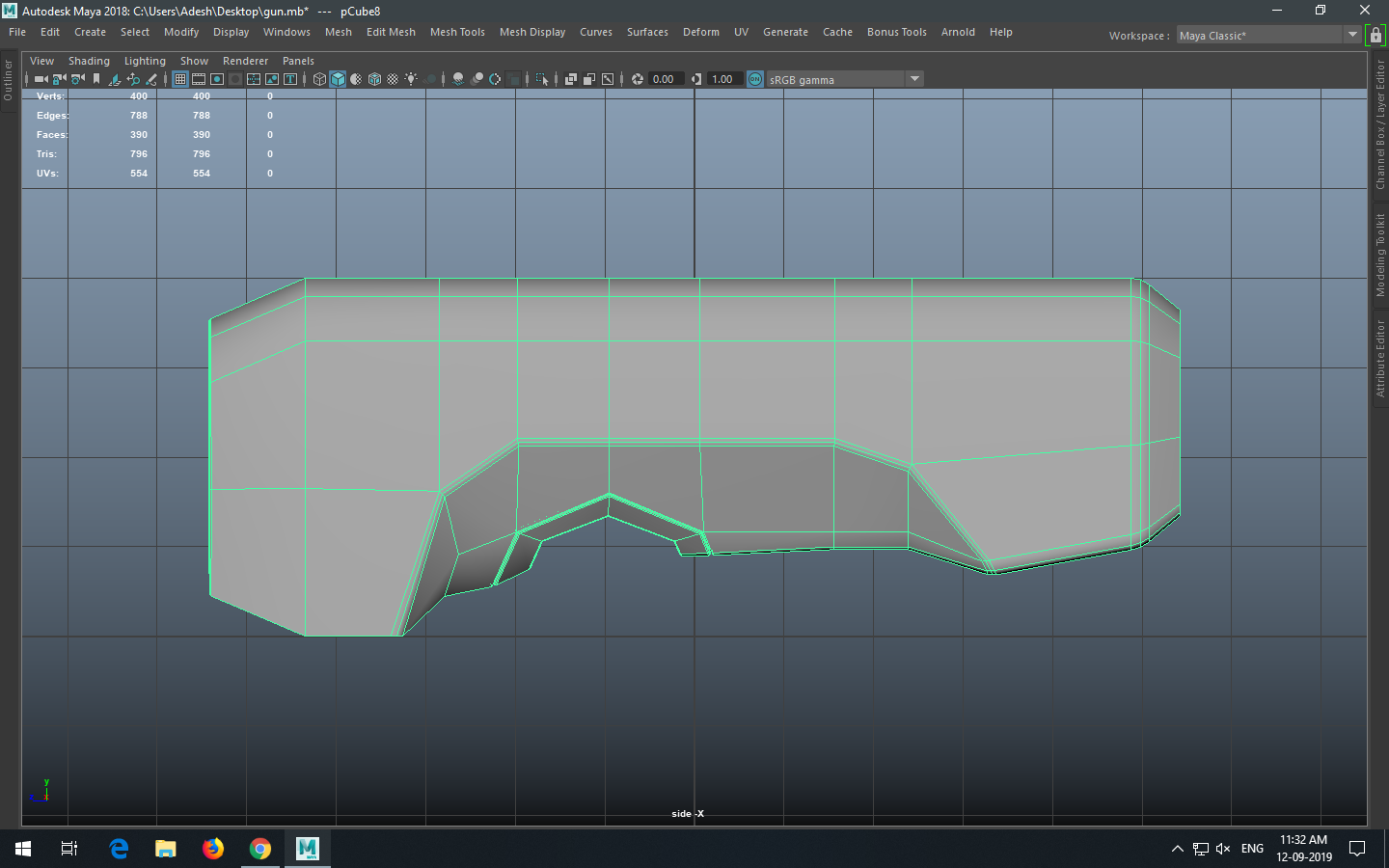Open Firefox from the taskbar
The image size is (1389, 868).
coord(213,849)
